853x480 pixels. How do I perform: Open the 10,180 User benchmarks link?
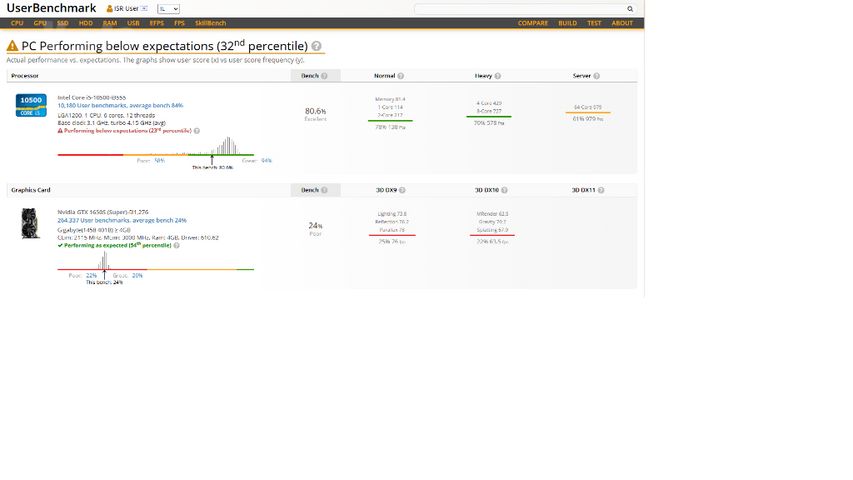[x=120, y=105]
